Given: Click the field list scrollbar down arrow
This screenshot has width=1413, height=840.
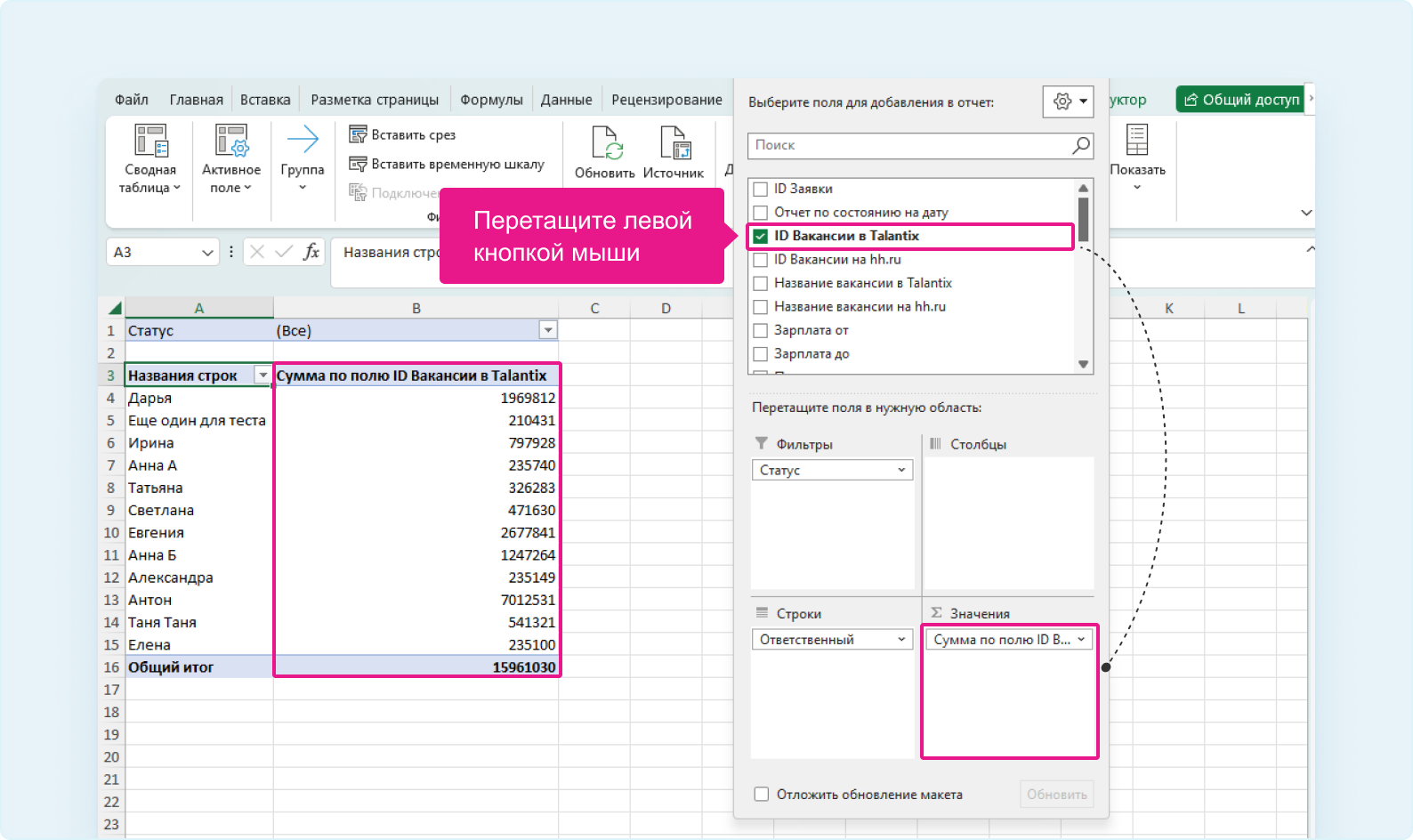Looking at the screenshot, I should pyautogui.click(x=1083, y=364).
